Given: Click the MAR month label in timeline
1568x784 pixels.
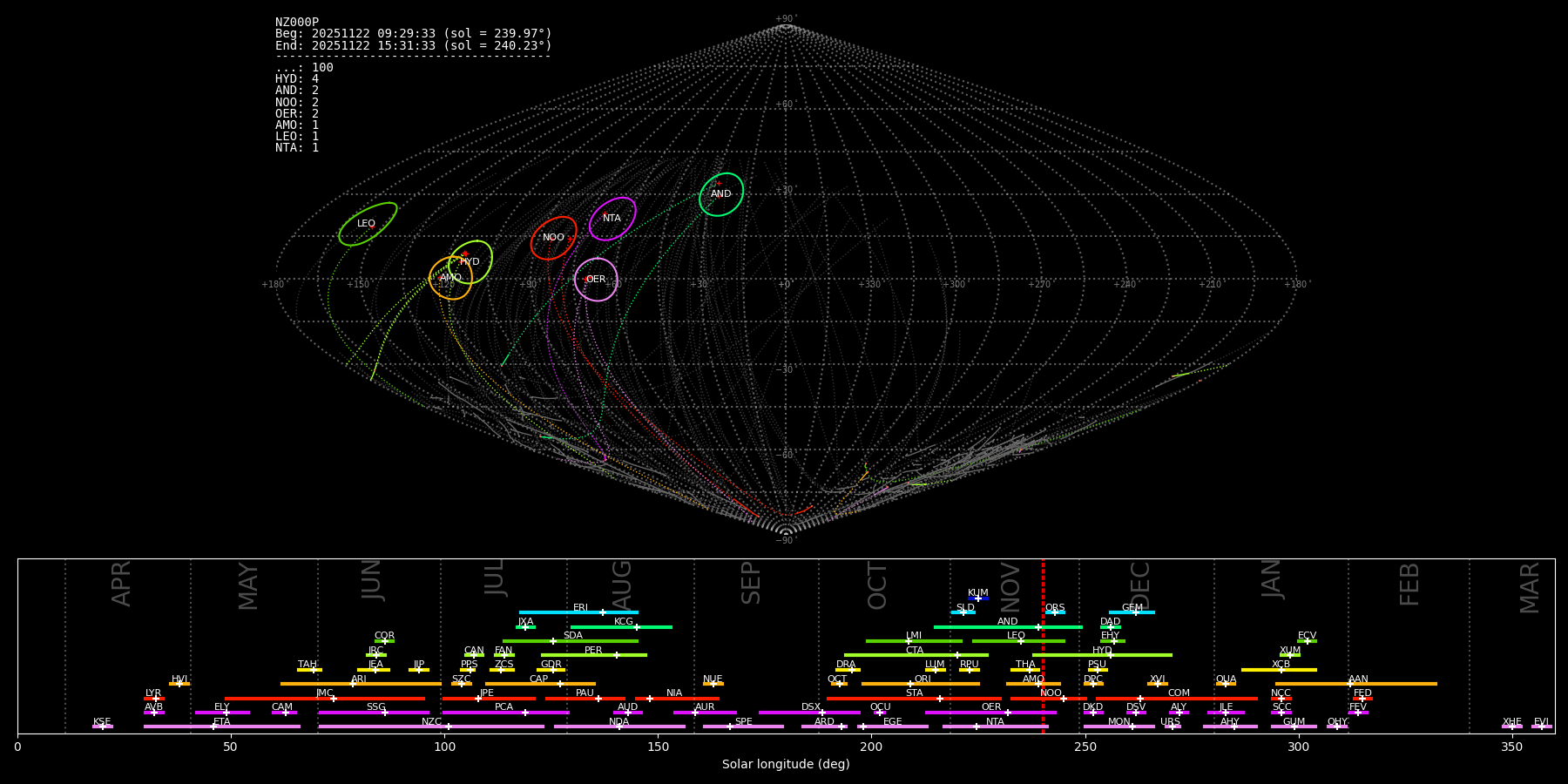Looking at the screenshot, I should pyautogui.click(x=1530, y=588).
